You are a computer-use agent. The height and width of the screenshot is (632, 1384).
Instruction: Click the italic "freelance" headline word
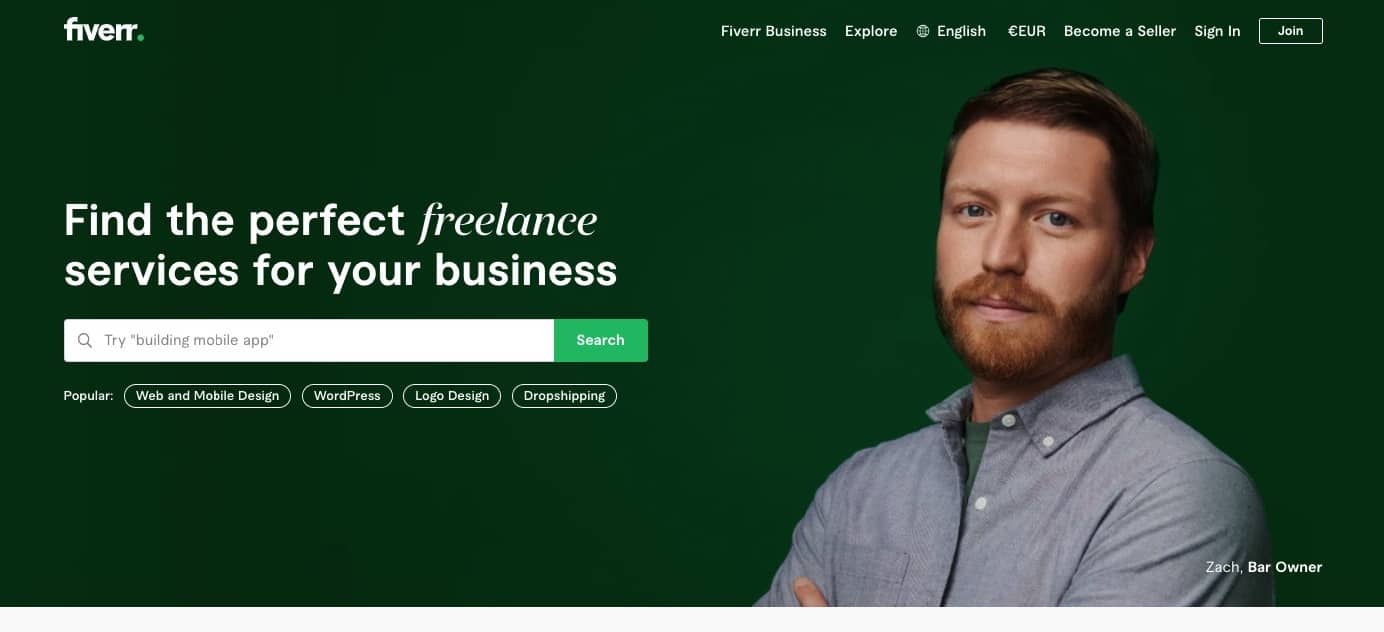pos(508,221)
